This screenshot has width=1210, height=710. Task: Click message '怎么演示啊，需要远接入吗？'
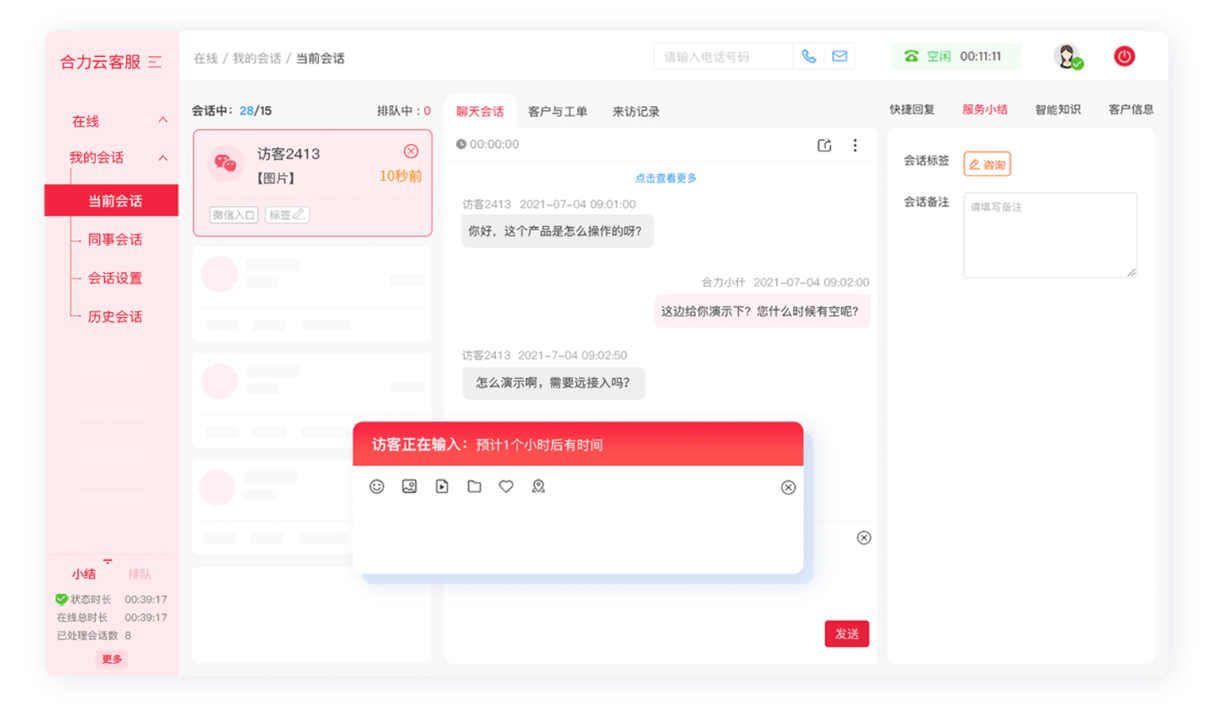point(554,382)
